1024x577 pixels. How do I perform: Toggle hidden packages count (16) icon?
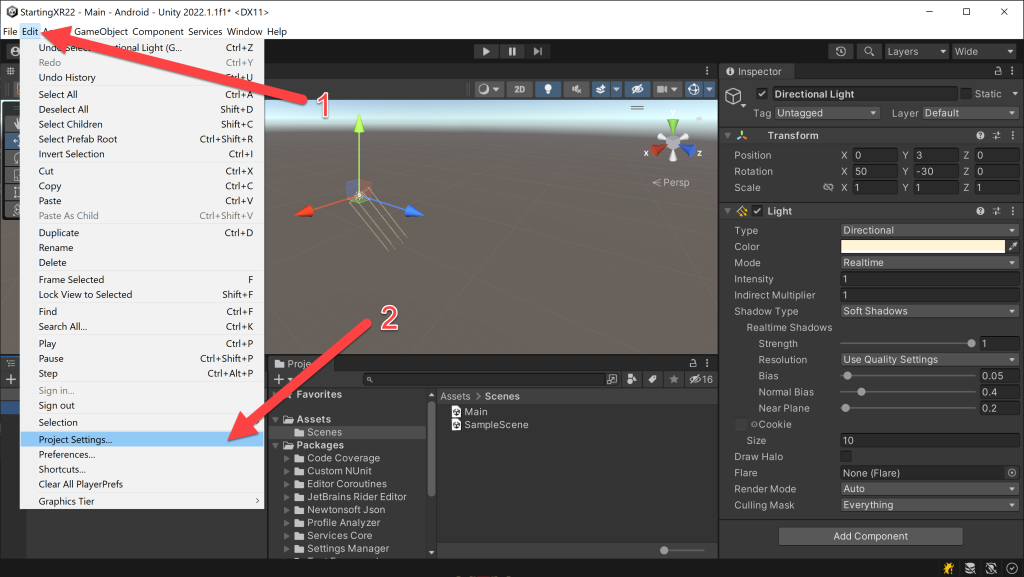(x=701, y=379)
